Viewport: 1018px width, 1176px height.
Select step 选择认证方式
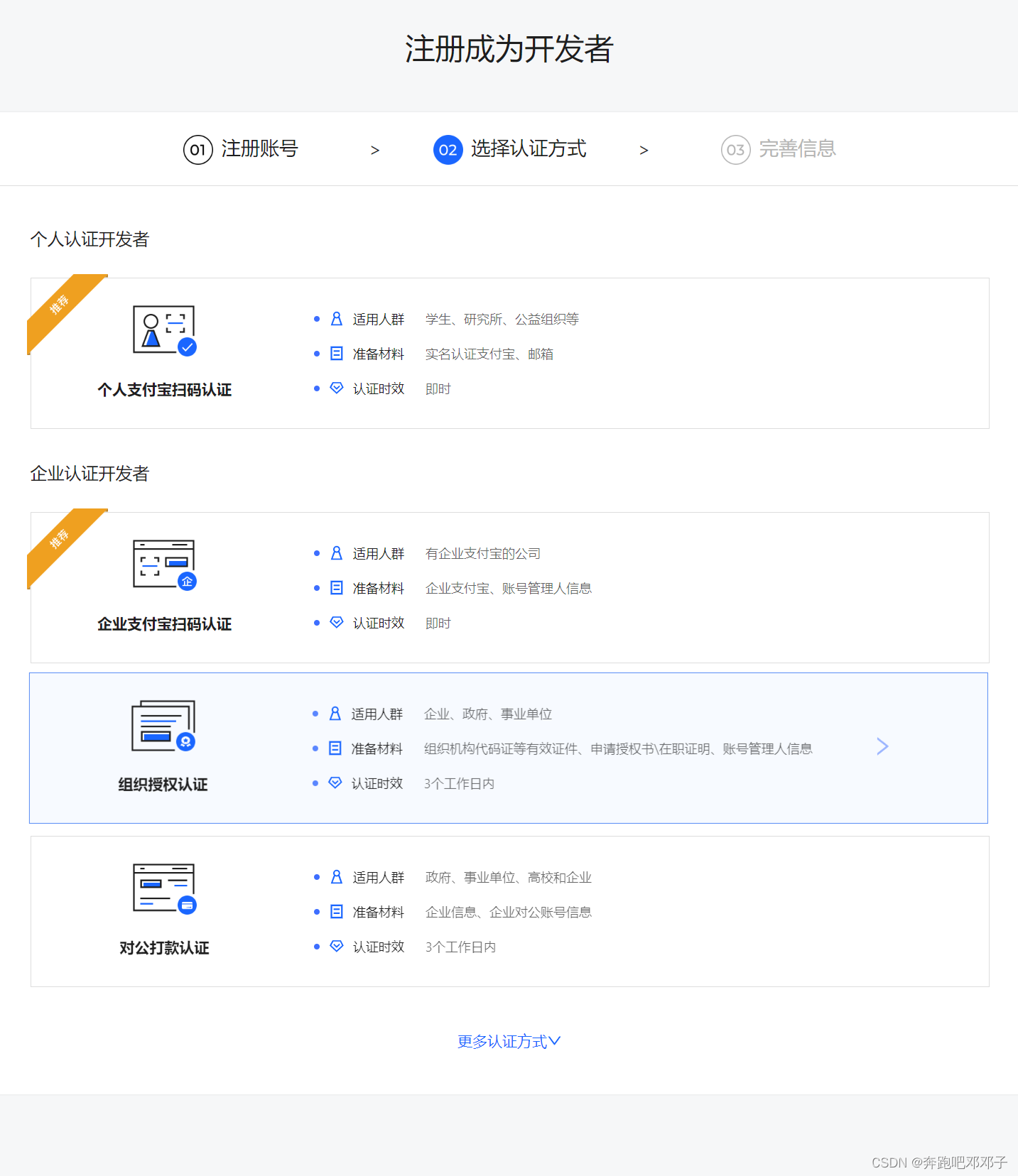coord(529,149)
